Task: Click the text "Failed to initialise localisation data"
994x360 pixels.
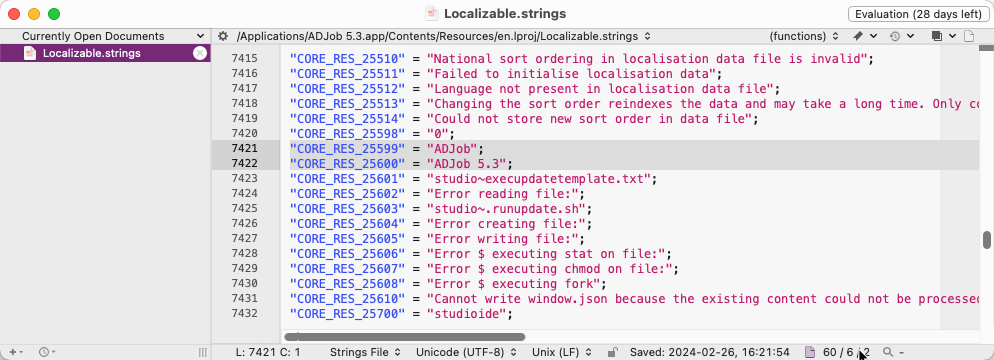Action: [570, 74]
